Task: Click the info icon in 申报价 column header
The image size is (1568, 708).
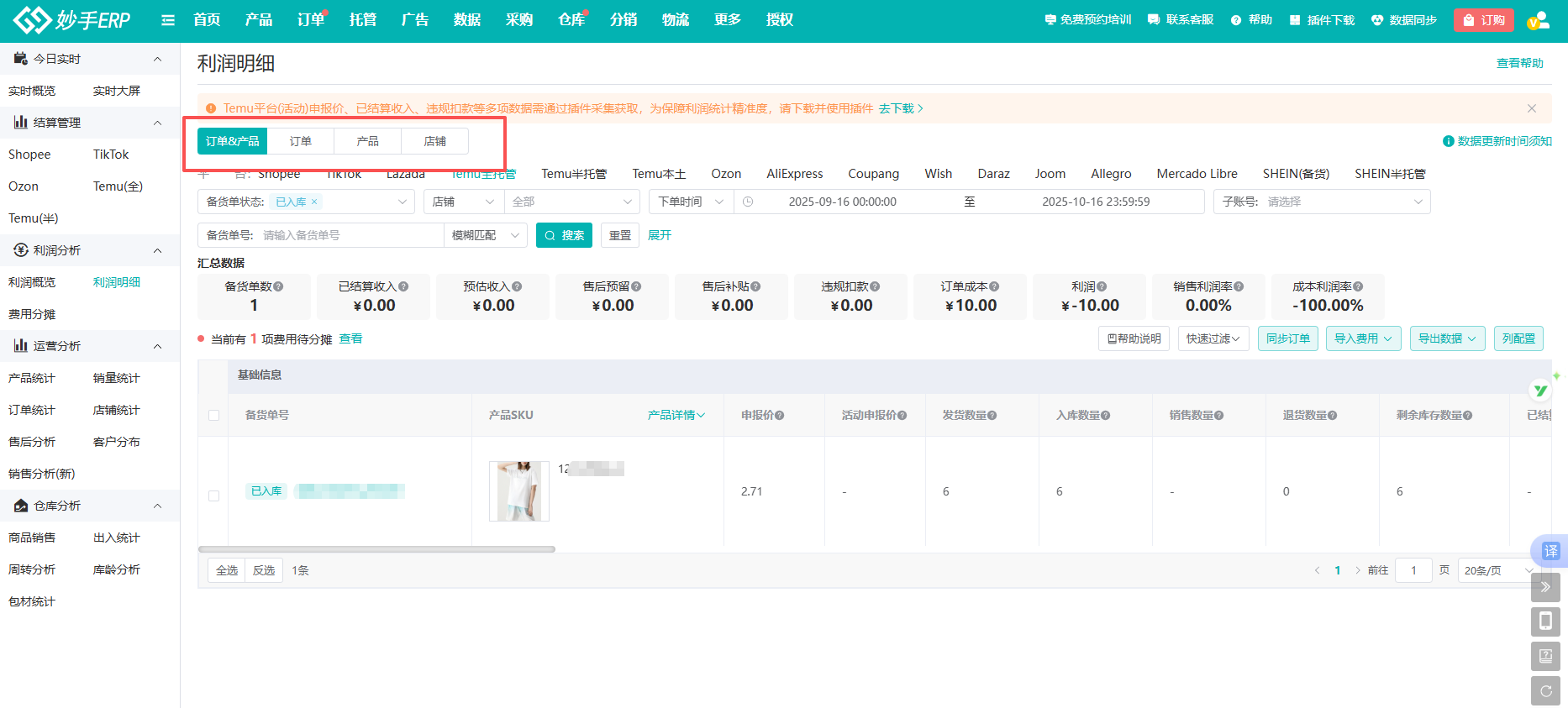Action: click(780, 415)
